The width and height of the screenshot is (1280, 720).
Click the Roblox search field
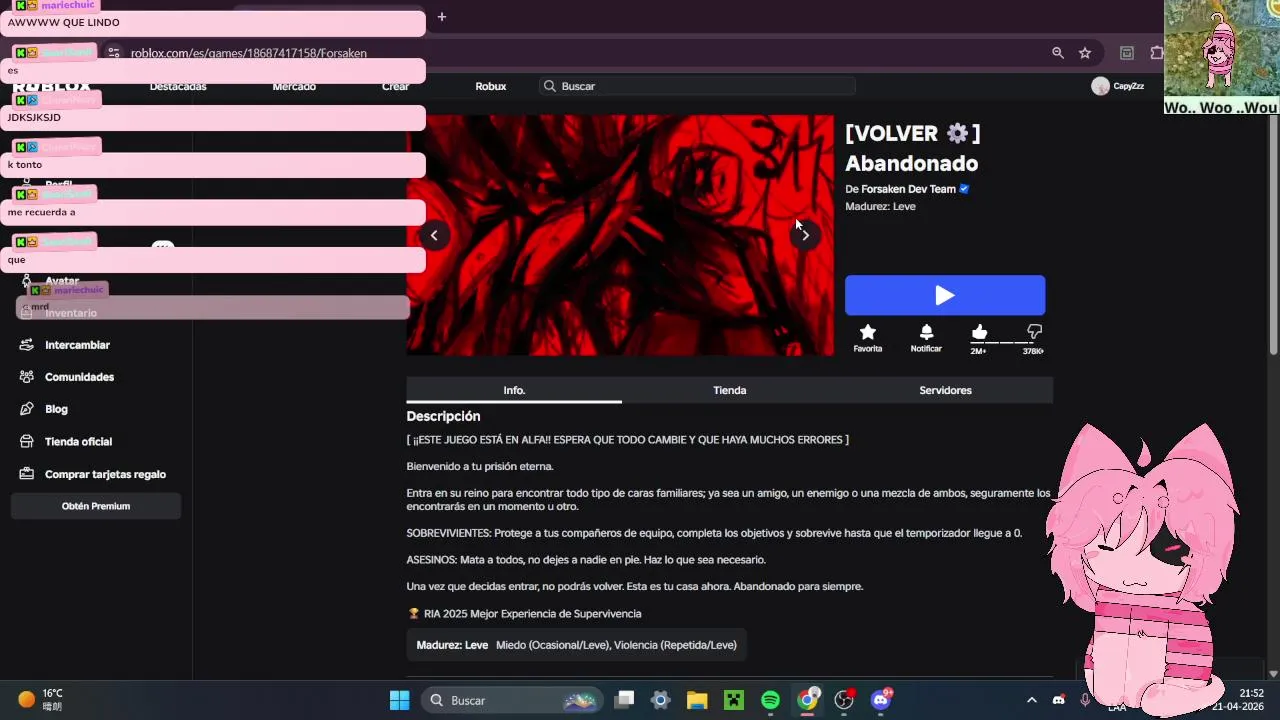coord(697,86)
